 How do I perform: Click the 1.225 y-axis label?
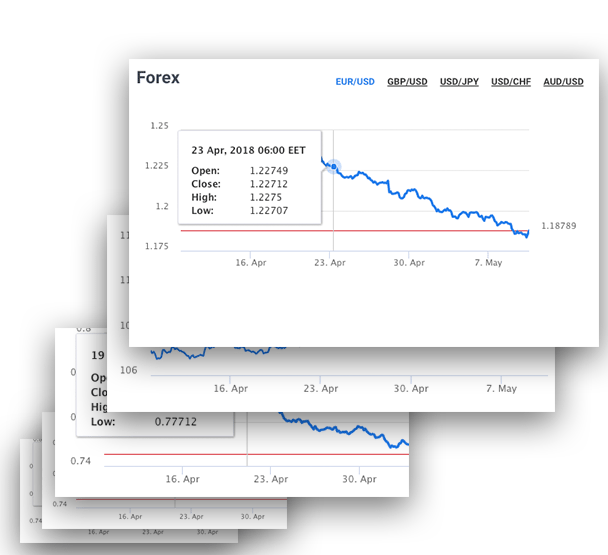(x=157, y=166)
